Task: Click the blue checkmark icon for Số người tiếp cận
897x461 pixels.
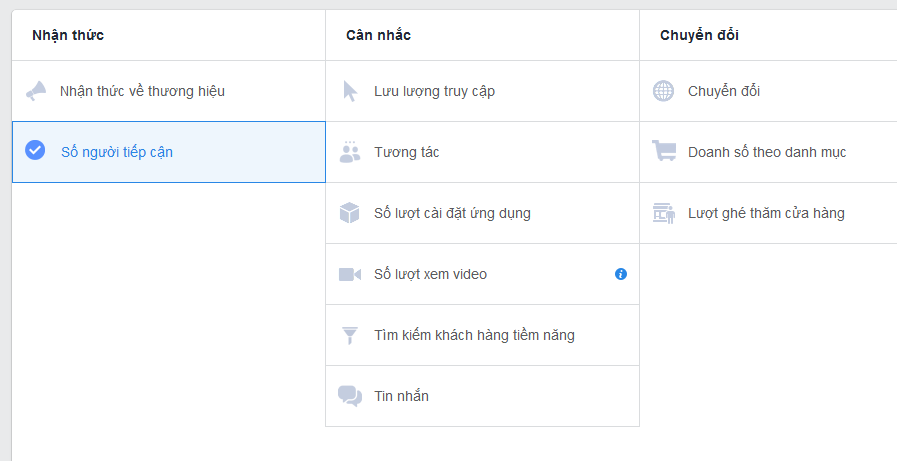Action: click(x=35, y=150)
